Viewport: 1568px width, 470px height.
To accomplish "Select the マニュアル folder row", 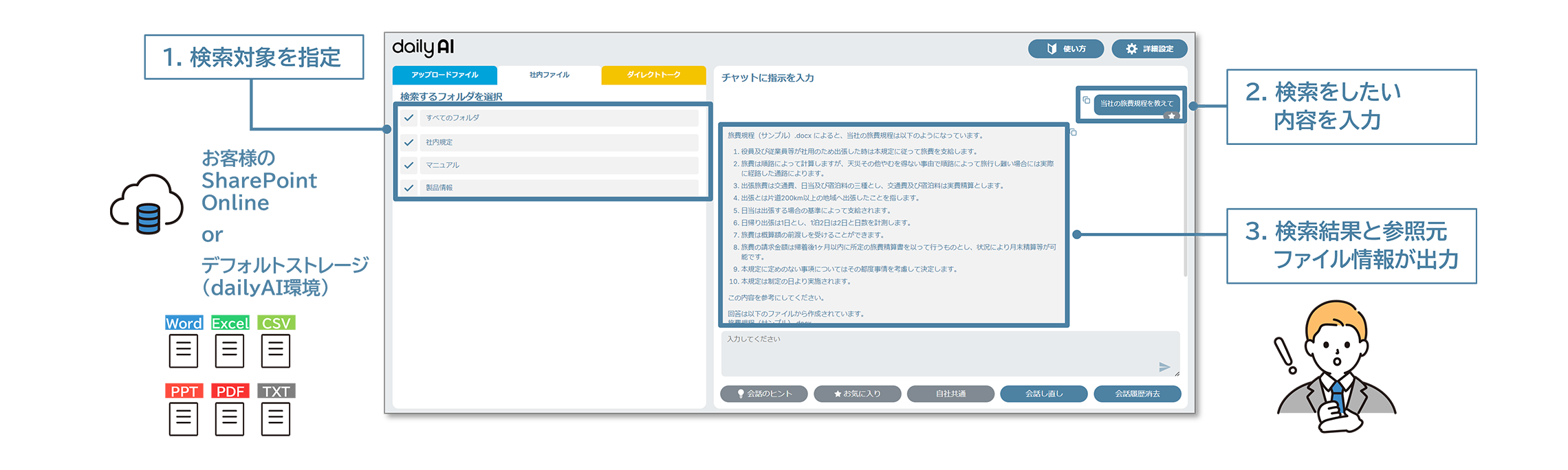I will (559, 165).
